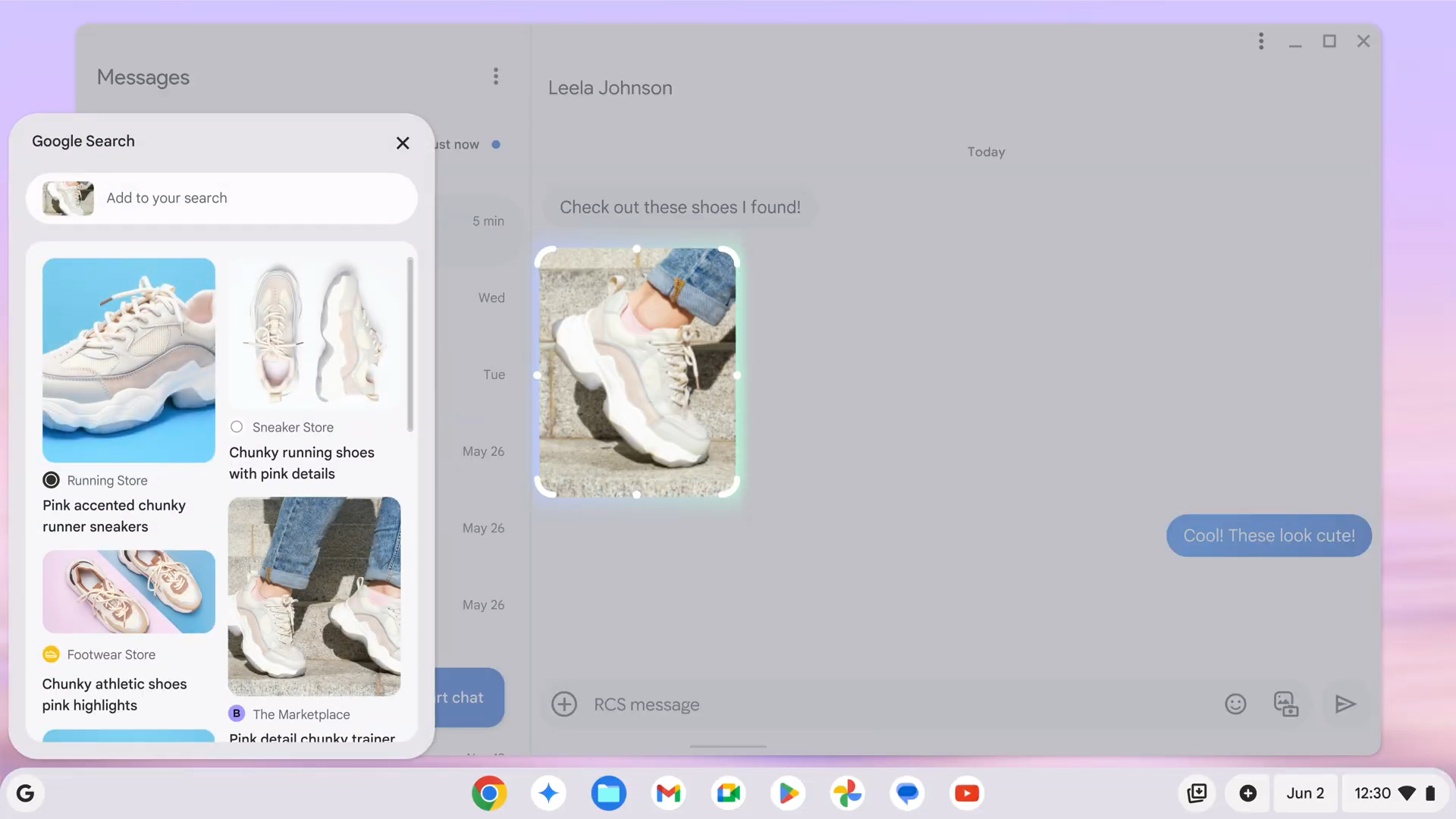This screenshot has width=1456, height=819.
Task: Close the Google Search panel
Action: (403, 143)
